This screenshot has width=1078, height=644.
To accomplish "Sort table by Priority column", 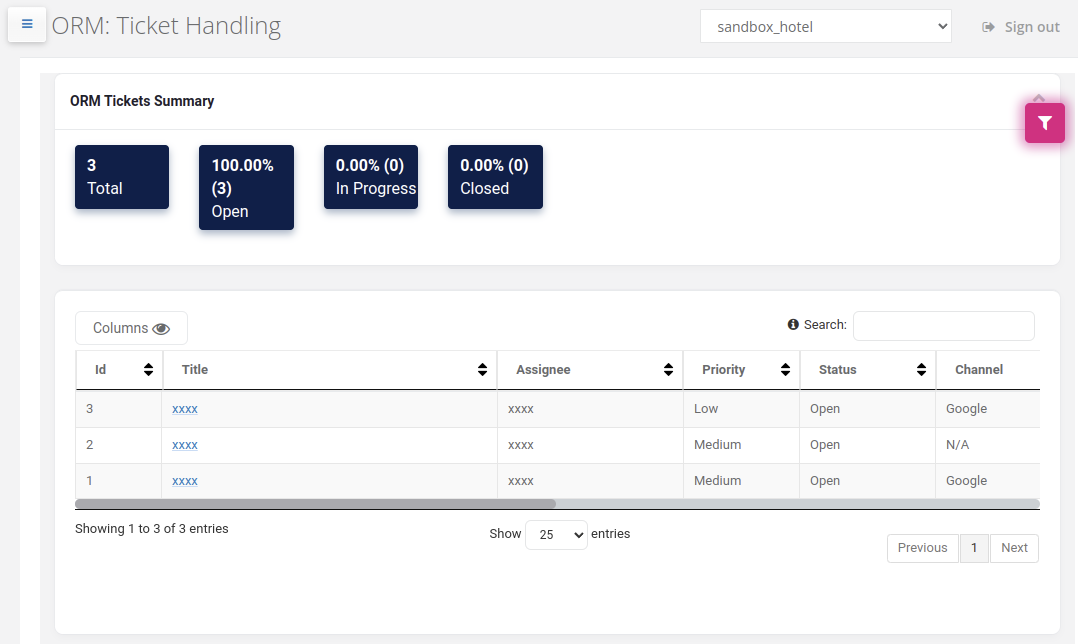I will pyautogui.click(x=741, y=370).
